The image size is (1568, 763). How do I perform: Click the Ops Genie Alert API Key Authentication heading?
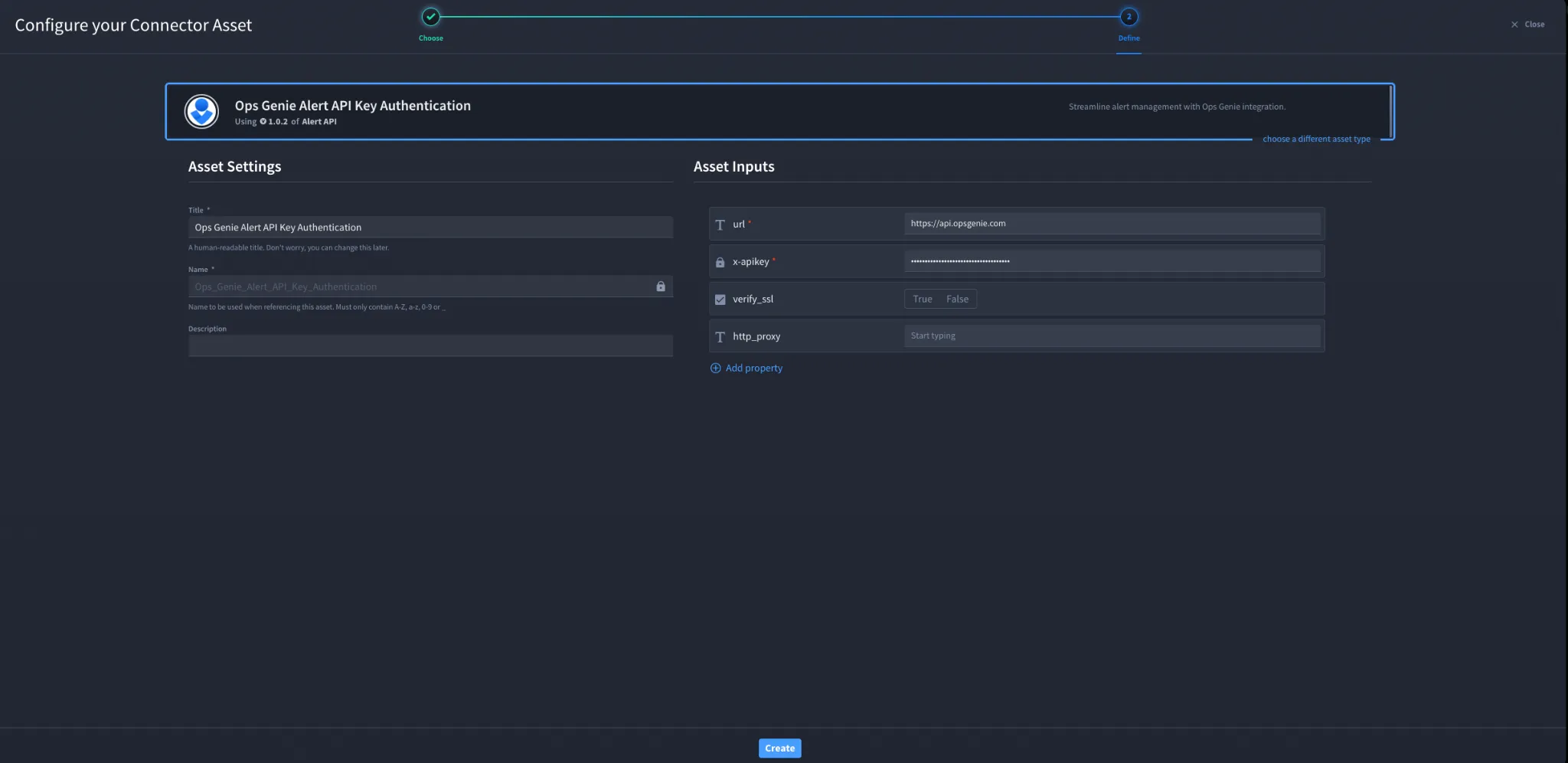tap(353, 106)
